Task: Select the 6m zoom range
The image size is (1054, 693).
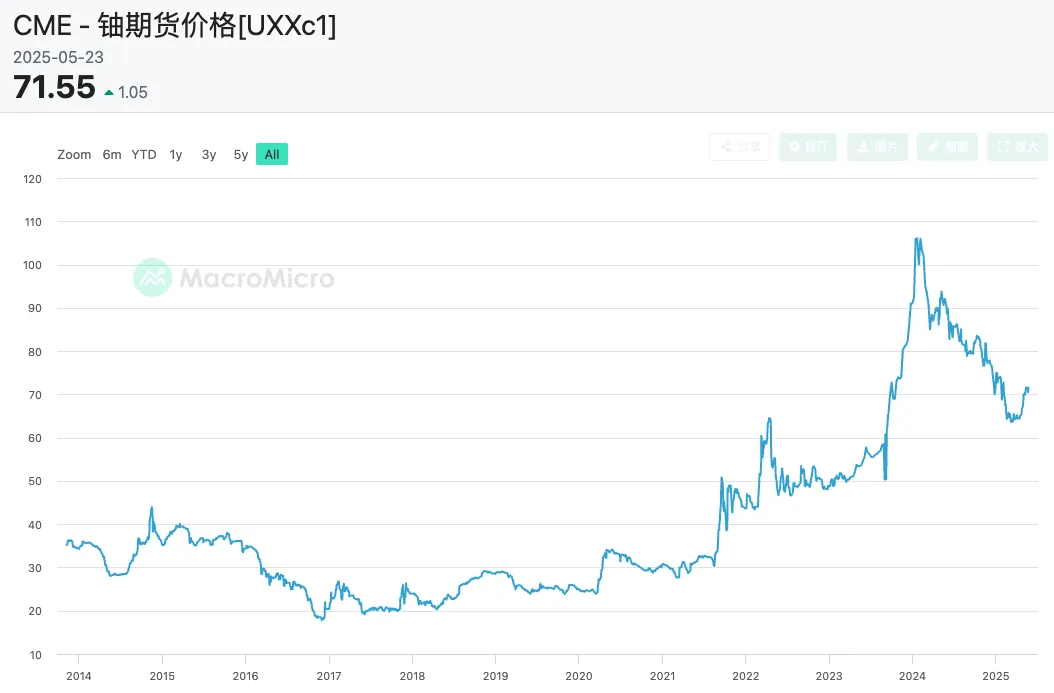Action: tap(112, 155)
